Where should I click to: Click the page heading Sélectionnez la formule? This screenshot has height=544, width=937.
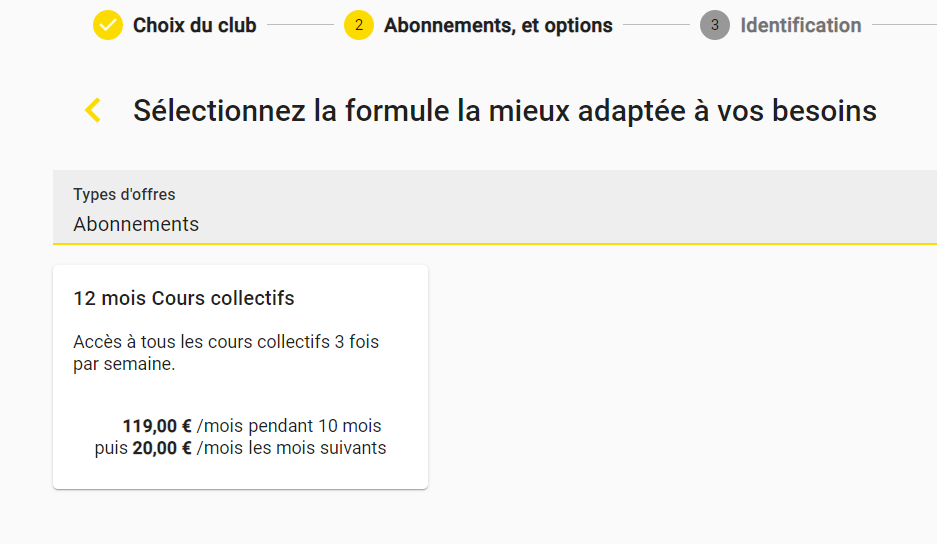(504, 111)
